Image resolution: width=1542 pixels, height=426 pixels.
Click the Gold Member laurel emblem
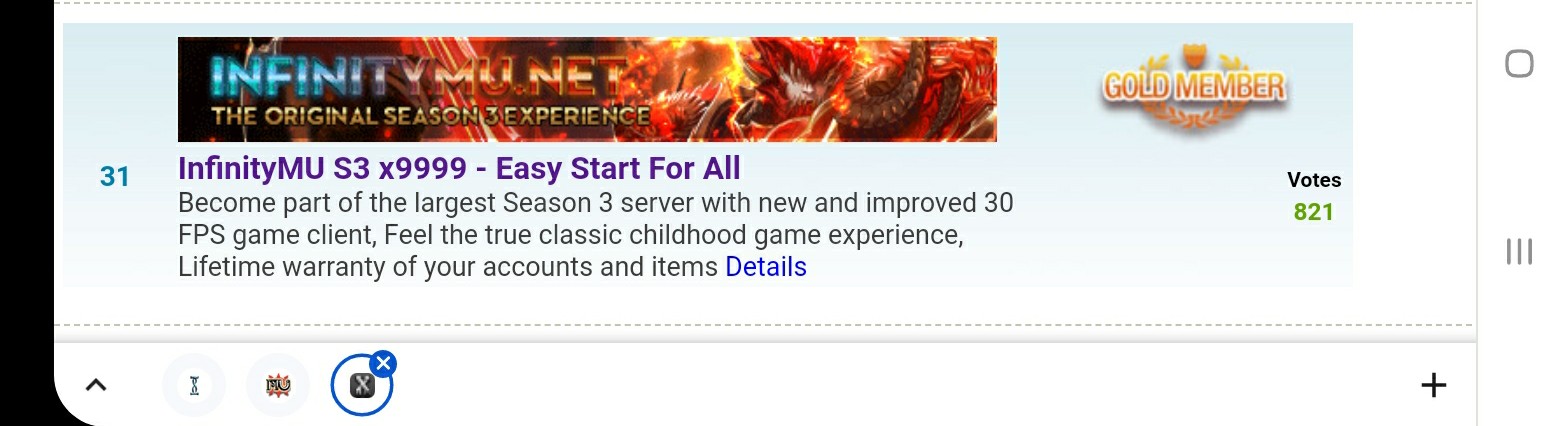(x=1194, y=118)
